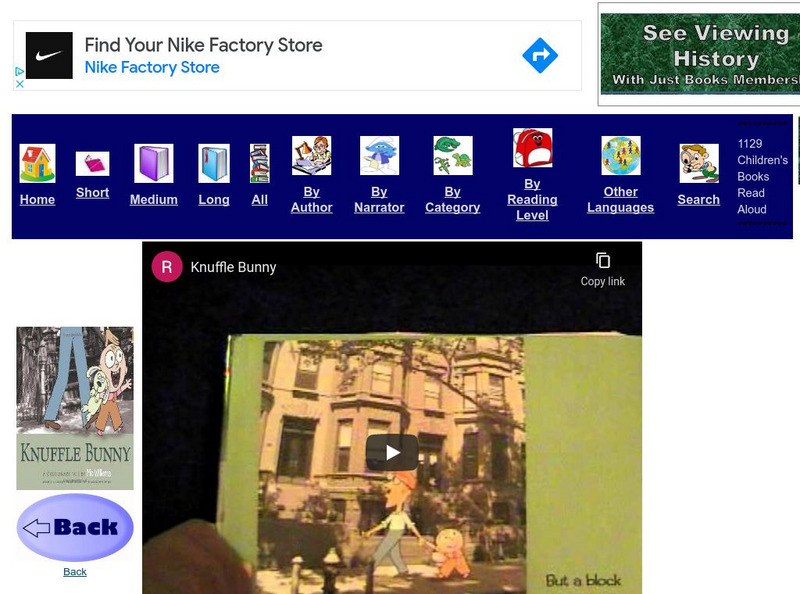Viewport: 800px width, 594px height.
Task: Select the Short book icon
Action: [x=92, y=163]
